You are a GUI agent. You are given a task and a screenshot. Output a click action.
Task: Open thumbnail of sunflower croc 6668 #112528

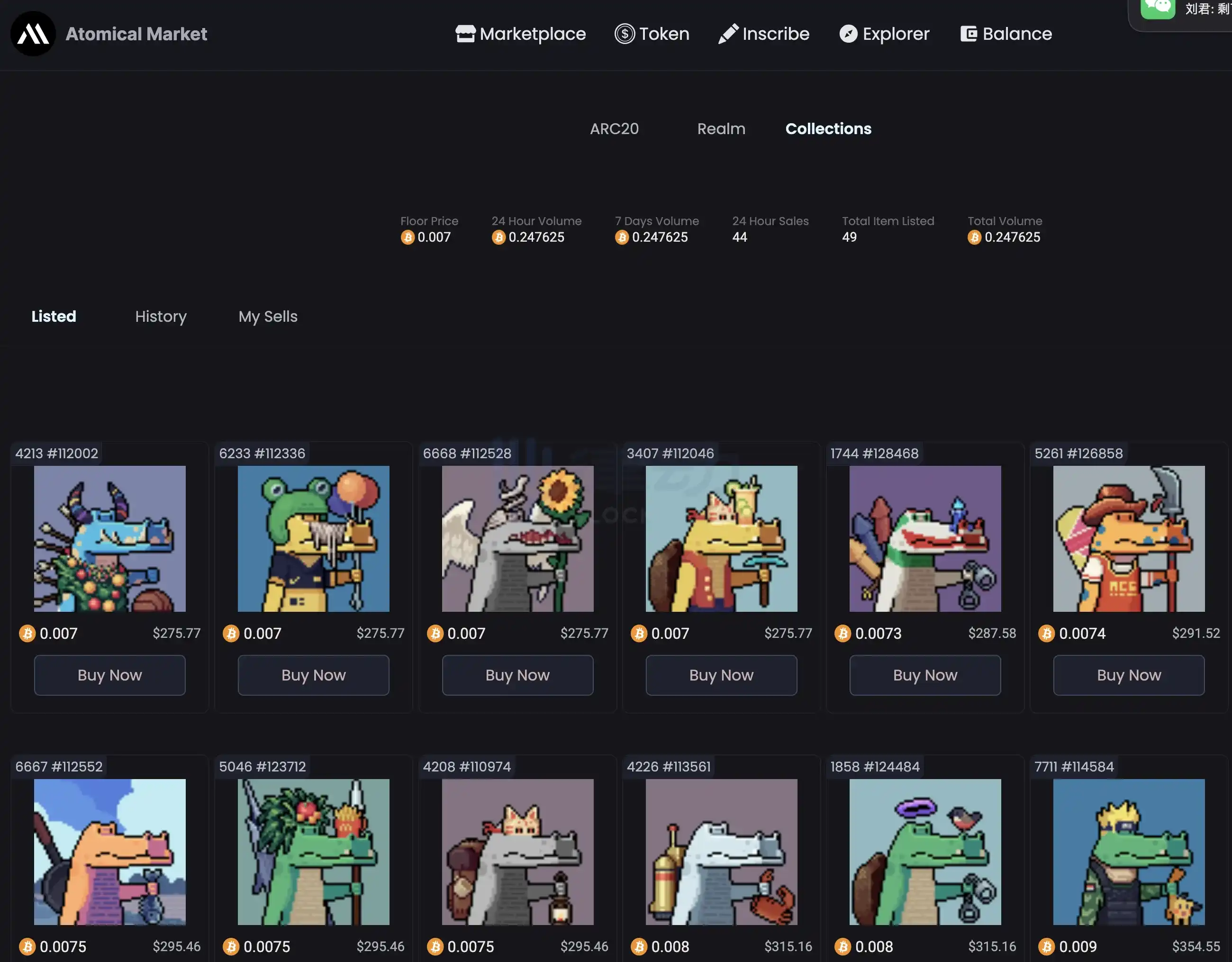(x=517, y=538)
